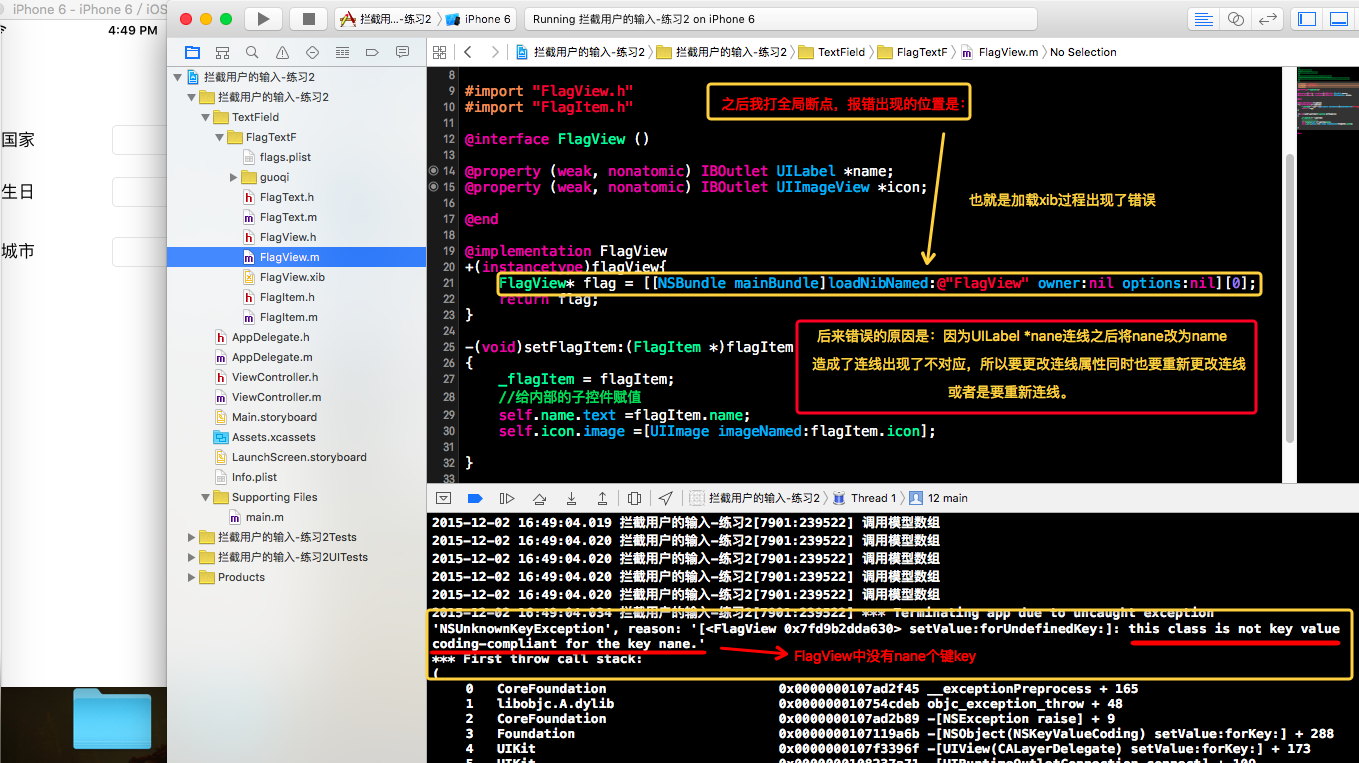Screen dimensions: 1359x763
Task: Click No Selection in the jump bar
Action: (1083, 52)
